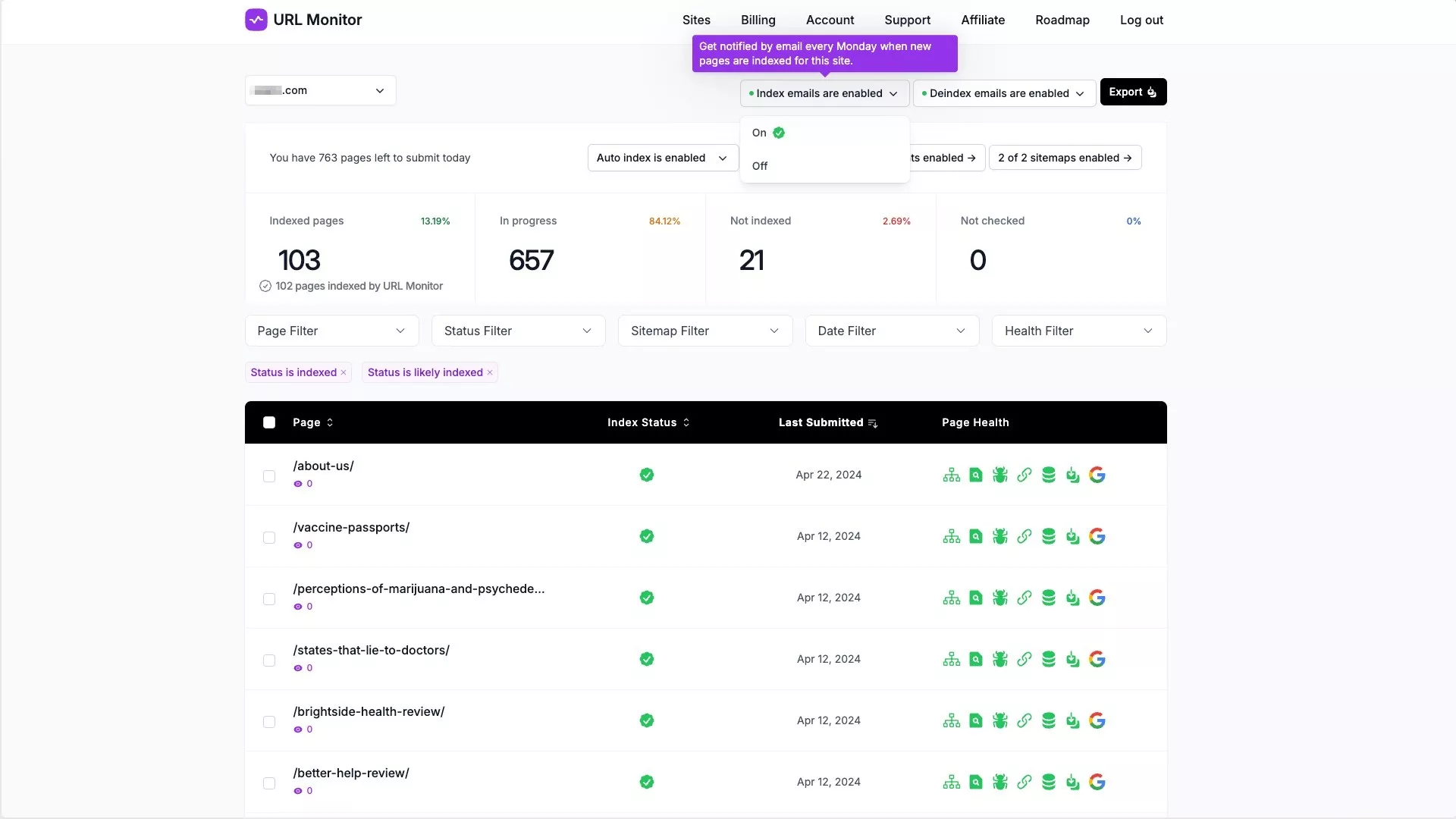Click the database icon for /brightside-health-review/
This screenshot has width=1456, height=819.
pyautogui.click(x=1048, y=721)
